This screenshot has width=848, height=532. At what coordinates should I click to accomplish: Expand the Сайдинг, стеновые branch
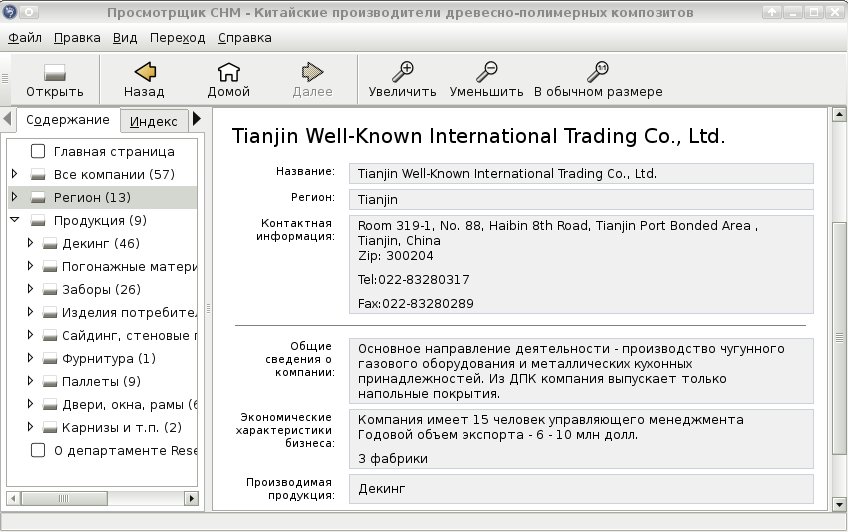point(30,335)
